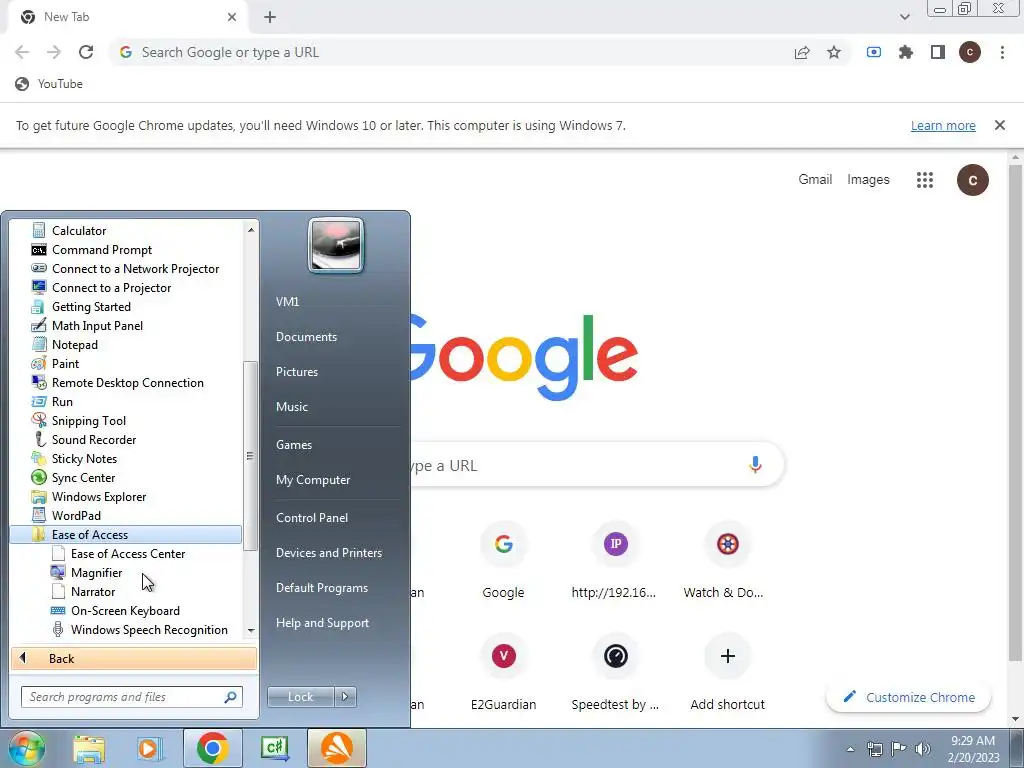The height and width of the screenshot is (768, 1024).
Task: Click the Lock button
Action: [300, 697]
